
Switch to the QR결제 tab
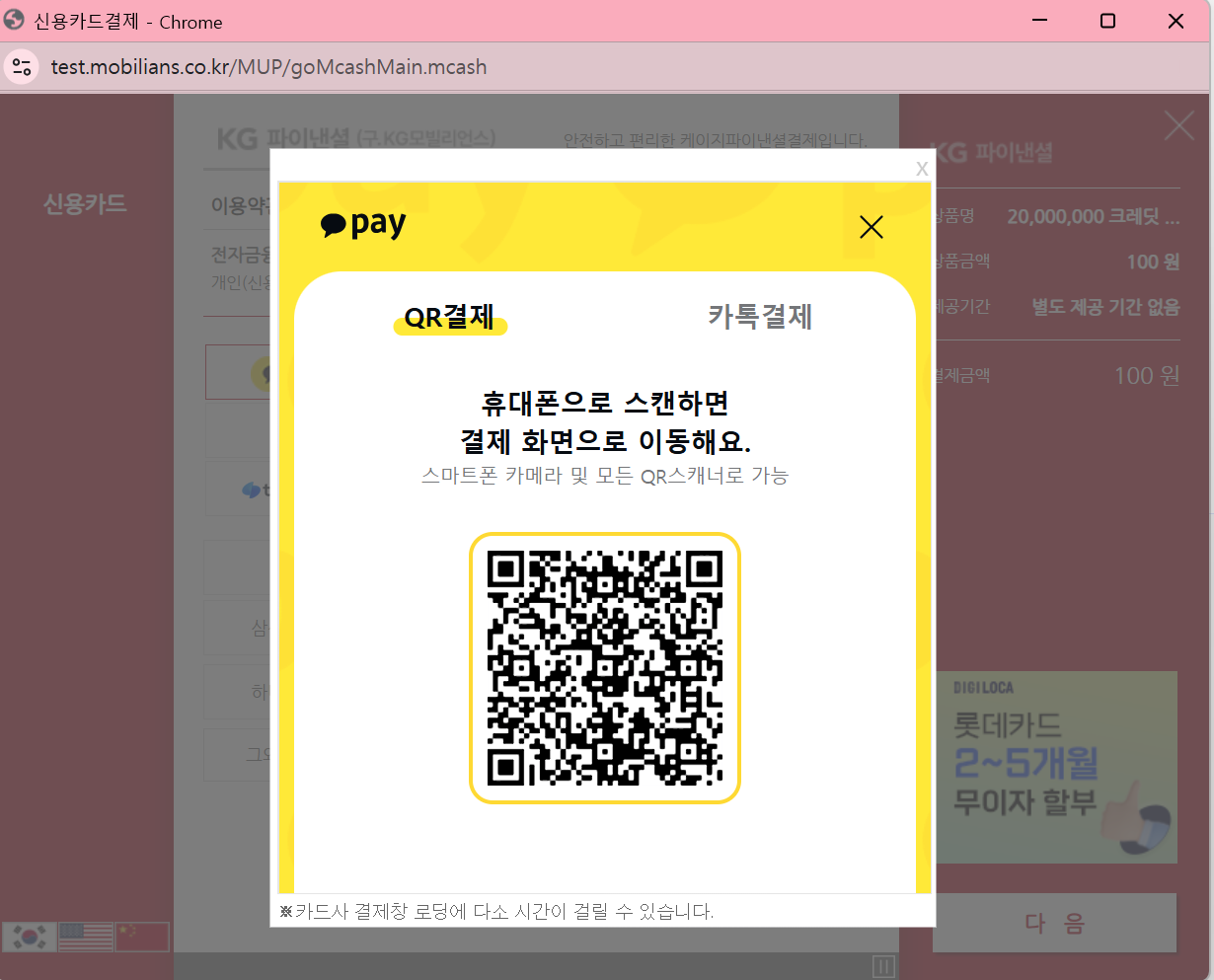pyautogui.click(x=449, y=317)
